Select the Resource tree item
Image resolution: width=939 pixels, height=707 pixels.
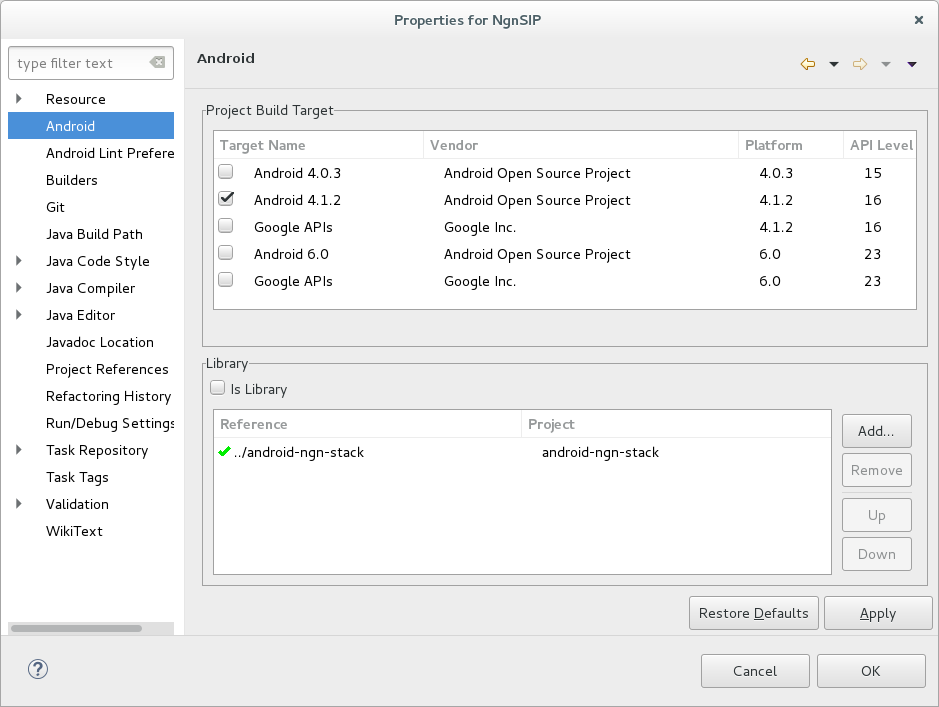point(75,99)
